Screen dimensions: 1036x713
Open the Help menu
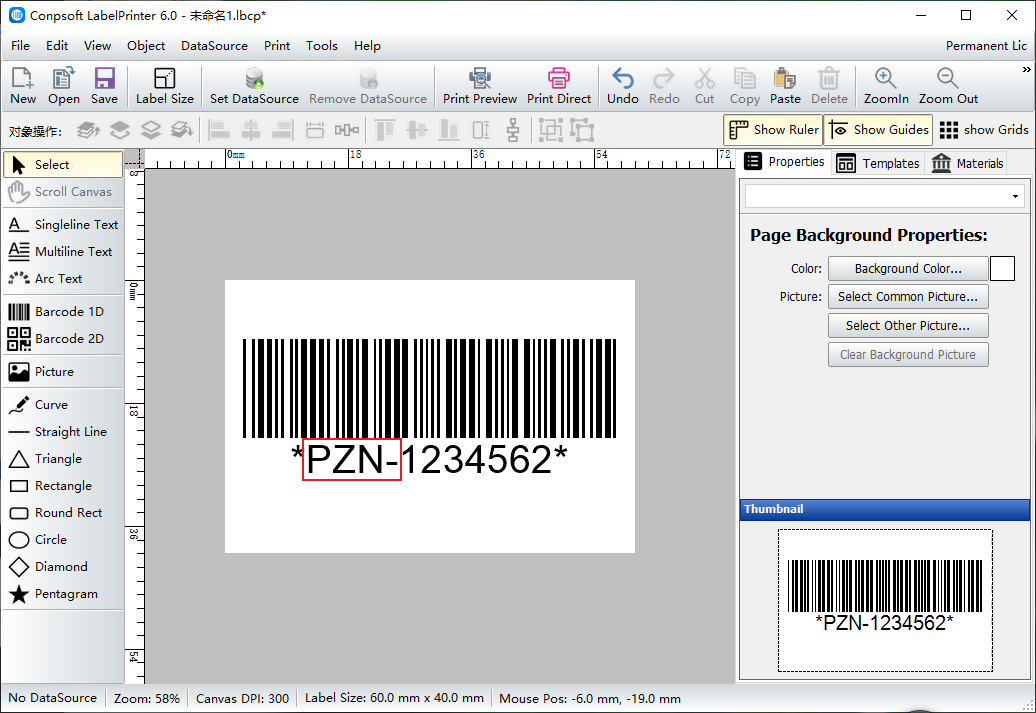point(367,46)
